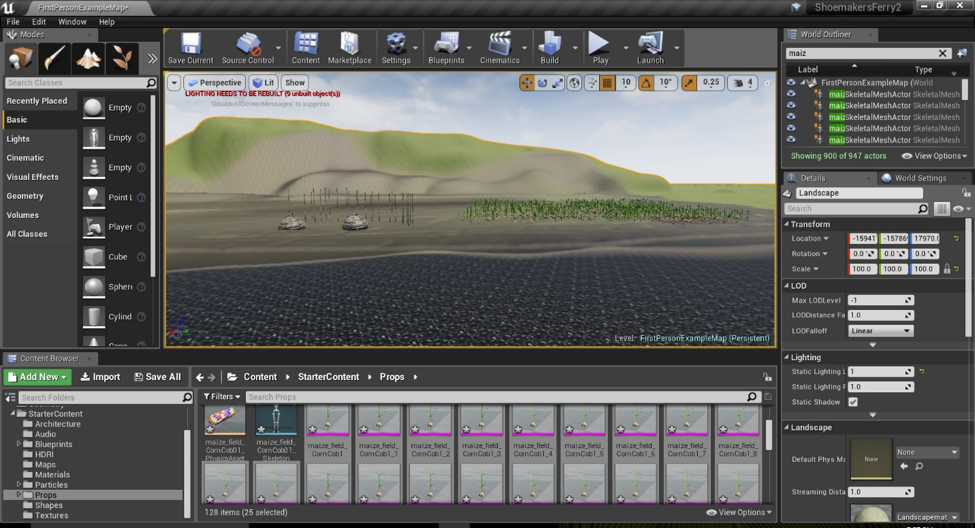Select Materials folder in tree
Image resolution: width=975 pixels, height=528 pixels.
[52, 475]
